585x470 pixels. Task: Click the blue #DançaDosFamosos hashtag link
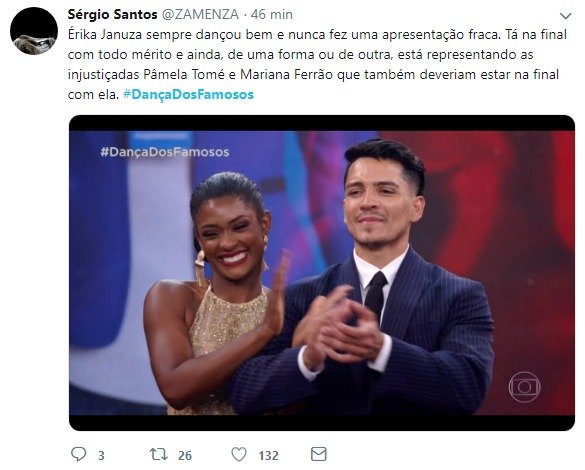coord(188,94)
